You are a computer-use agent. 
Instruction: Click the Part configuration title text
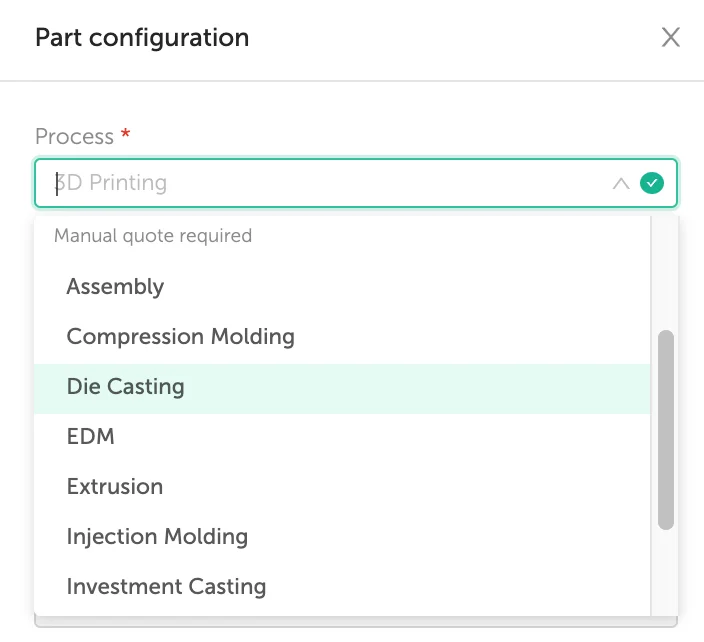(x=142, y=38)
